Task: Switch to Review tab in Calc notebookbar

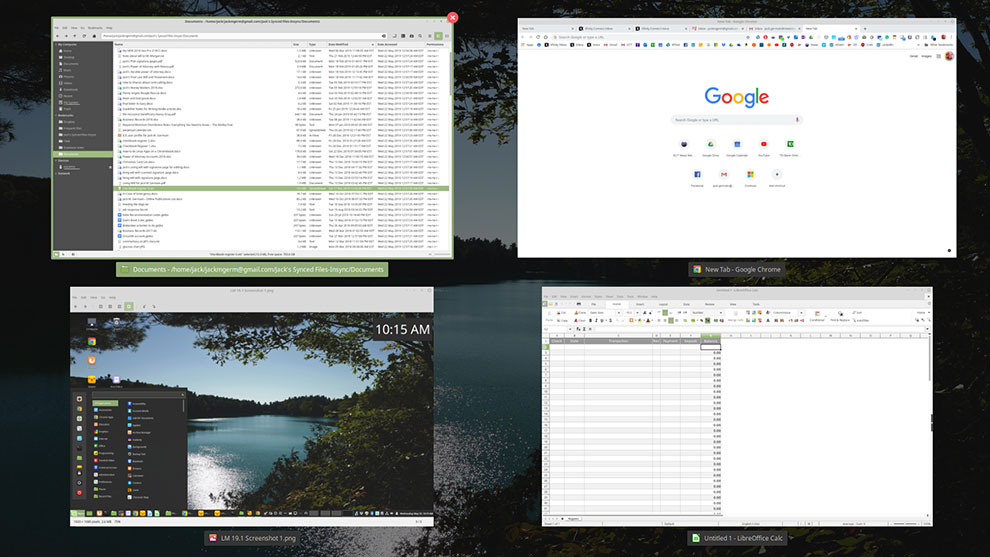Action: click(x=710, y=304)
